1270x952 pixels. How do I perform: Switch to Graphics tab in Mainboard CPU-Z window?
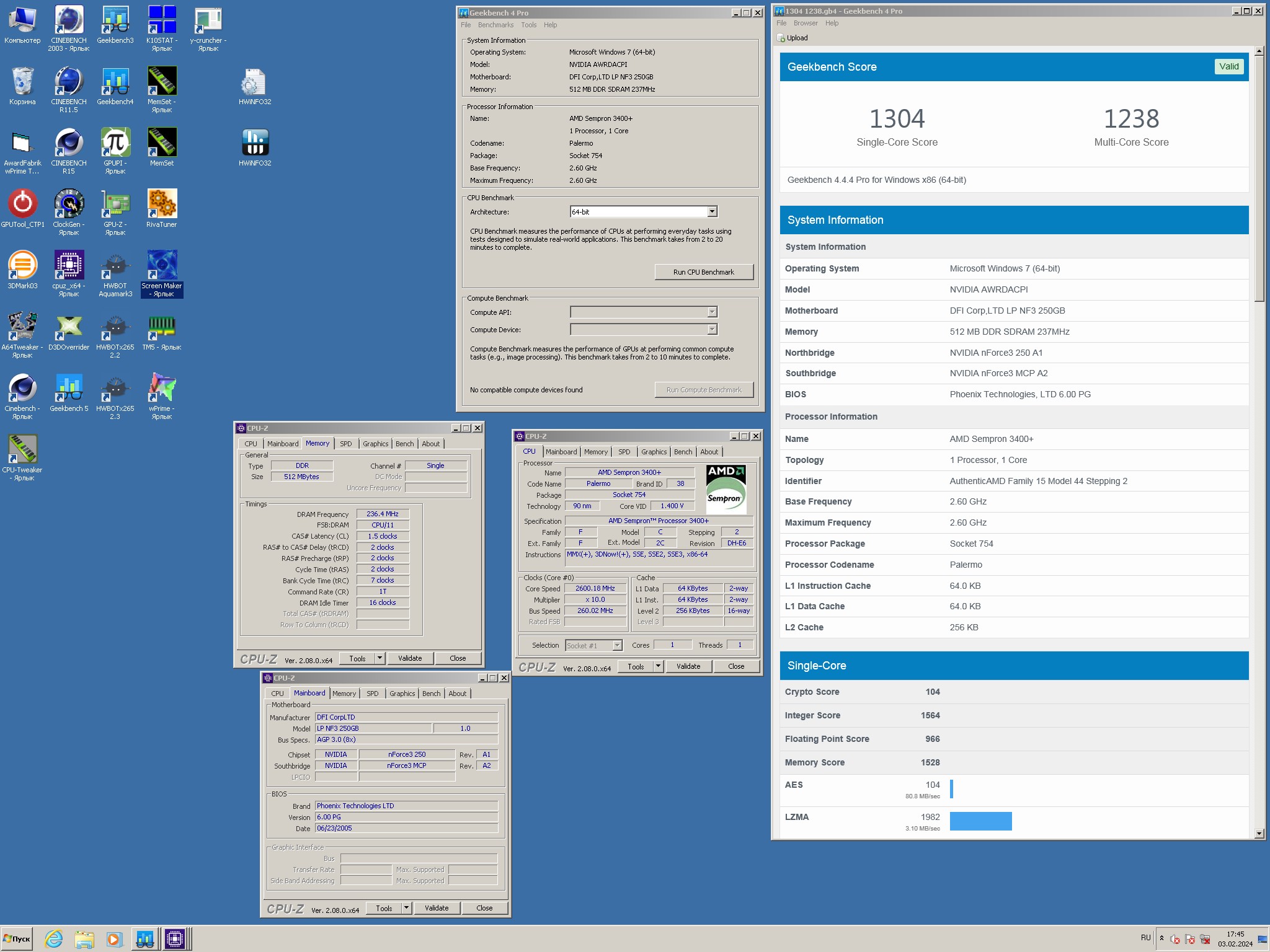coord(402,694)
